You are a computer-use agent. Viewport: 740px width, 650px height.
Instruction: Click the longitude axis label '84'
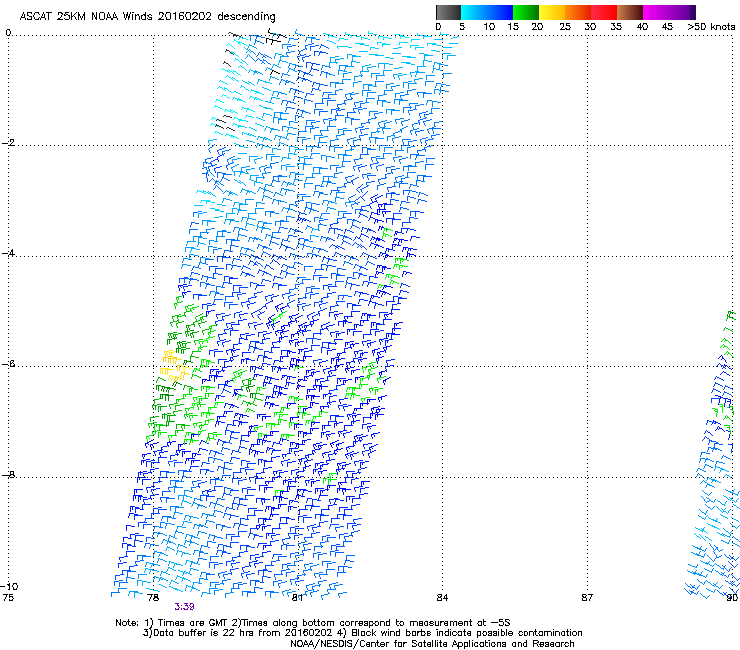[x=442, y=598]
